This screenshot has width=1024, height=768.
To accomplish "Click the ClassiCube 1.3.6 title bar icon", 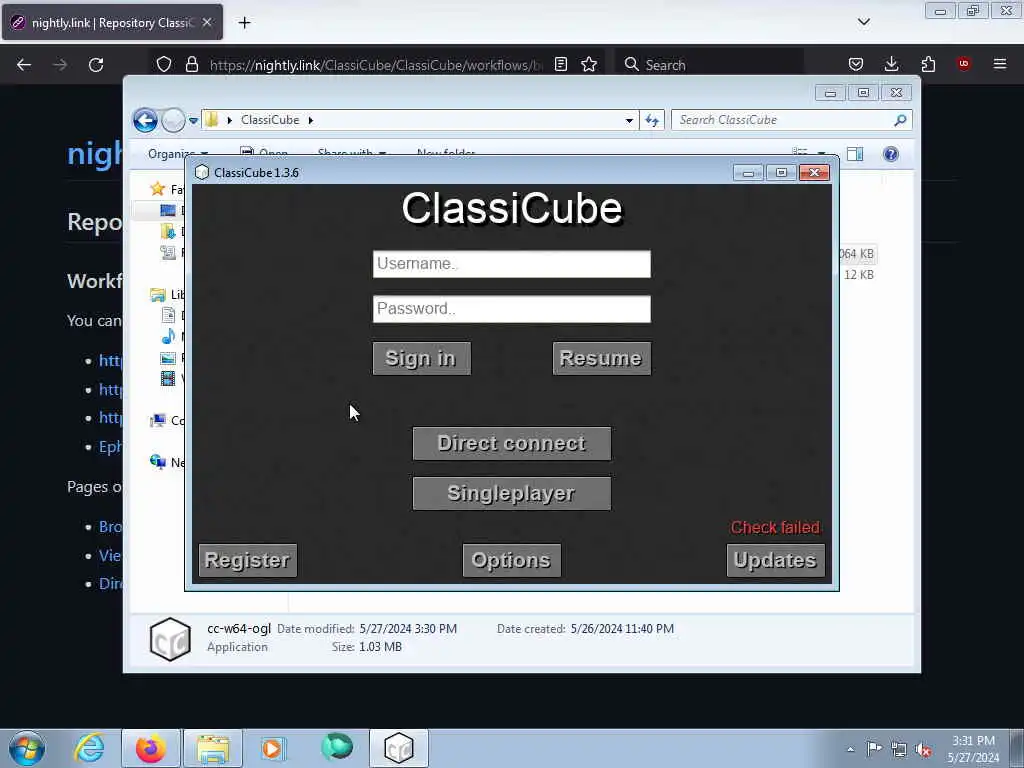I will click(202, 172).
